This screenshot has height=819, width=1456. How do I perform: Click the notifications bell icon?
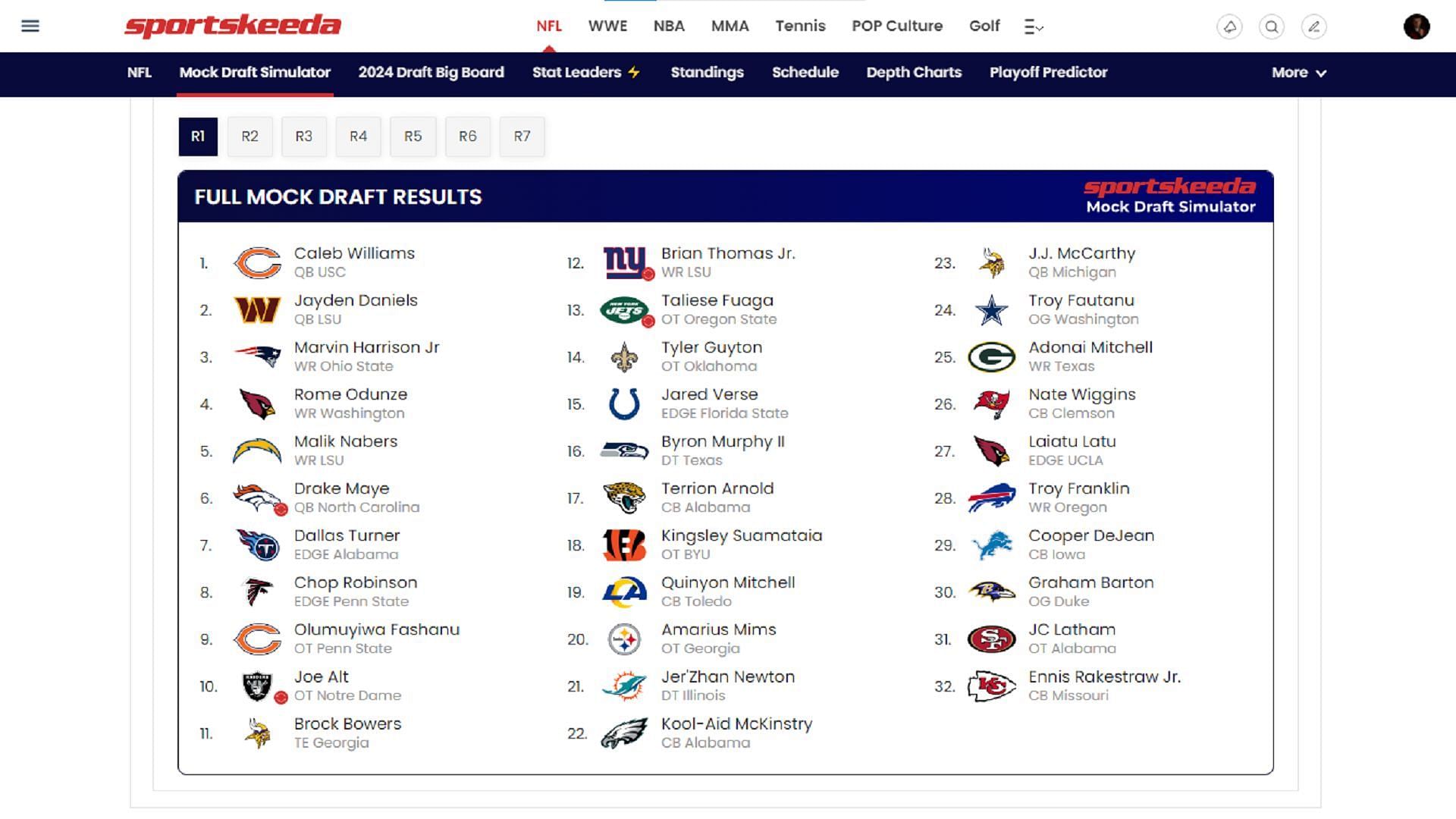(1229, 27)
